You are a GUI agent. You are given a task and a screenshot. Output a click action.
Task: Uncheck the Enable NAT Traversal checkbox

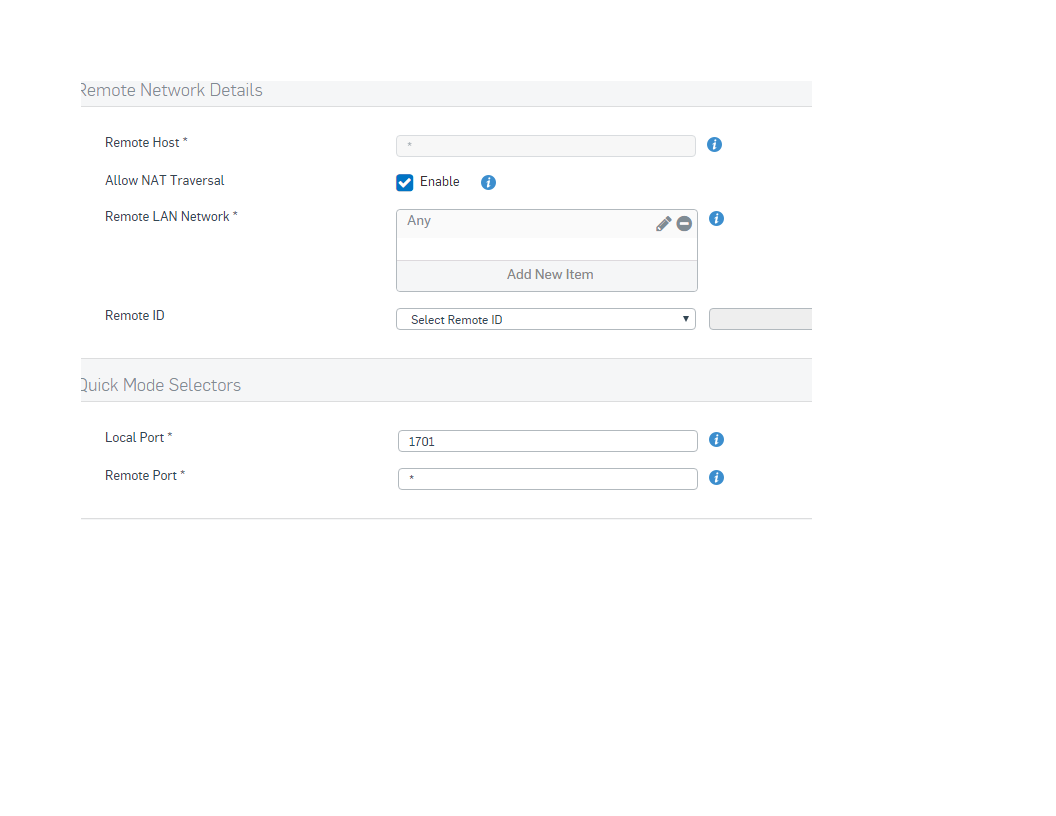(405, 182)
